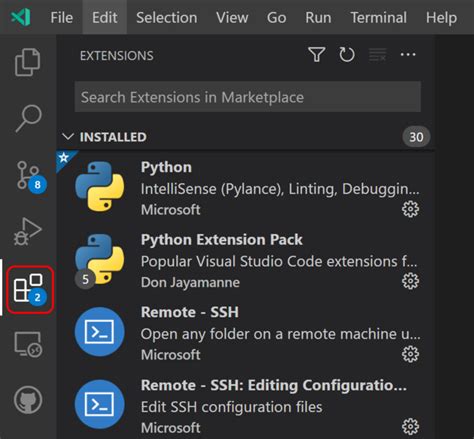The height and width of the screenshot is (439, 474).
Task: Open the File menu
Action: click(62, 17)
